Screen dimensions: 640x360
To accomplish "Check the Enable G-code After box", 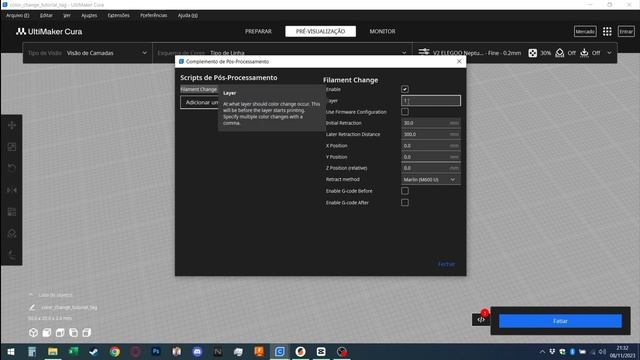I will pos(404,202).
